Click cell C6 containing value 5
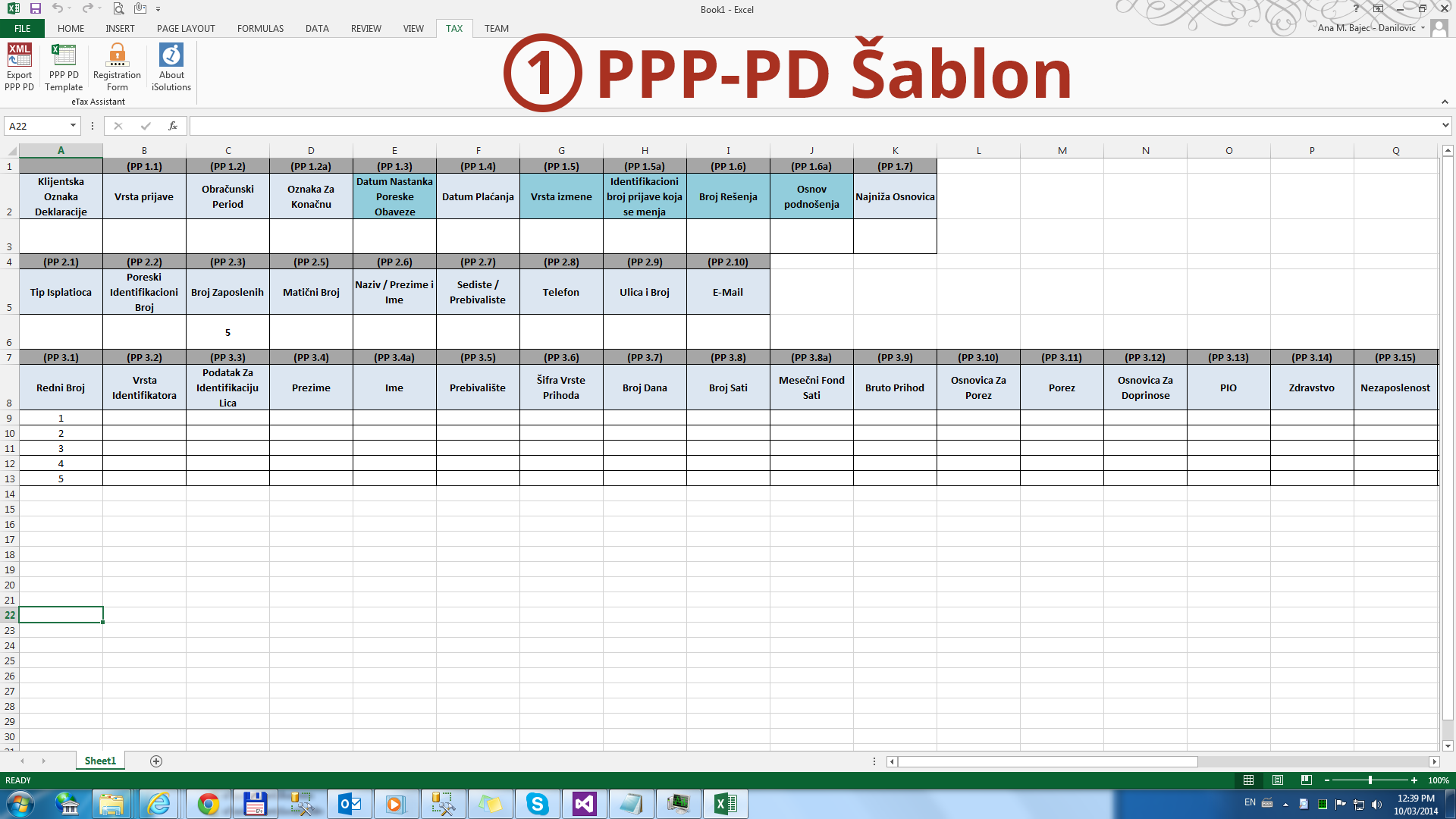 pyautogui.click(x=227, y=332)
